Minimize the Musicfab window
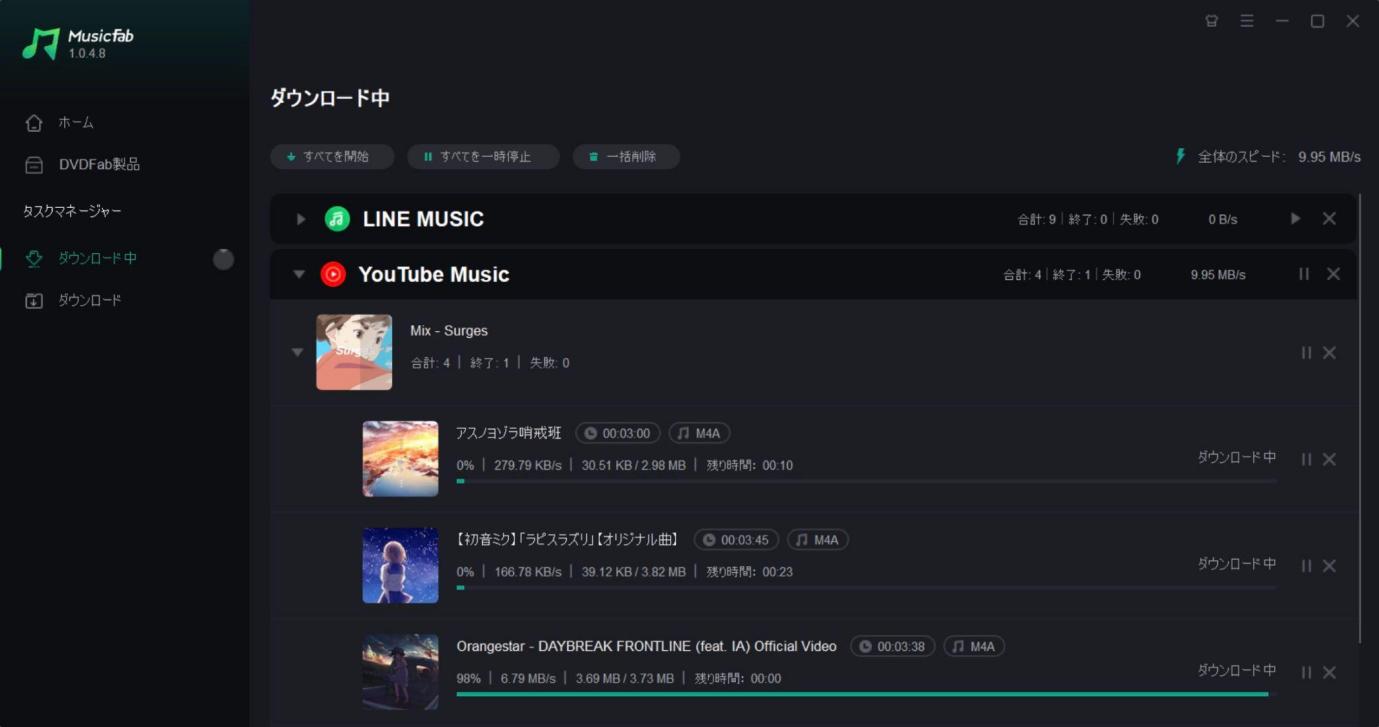Viewport: 1379px width, 727px height. (x=1282, y=21)
